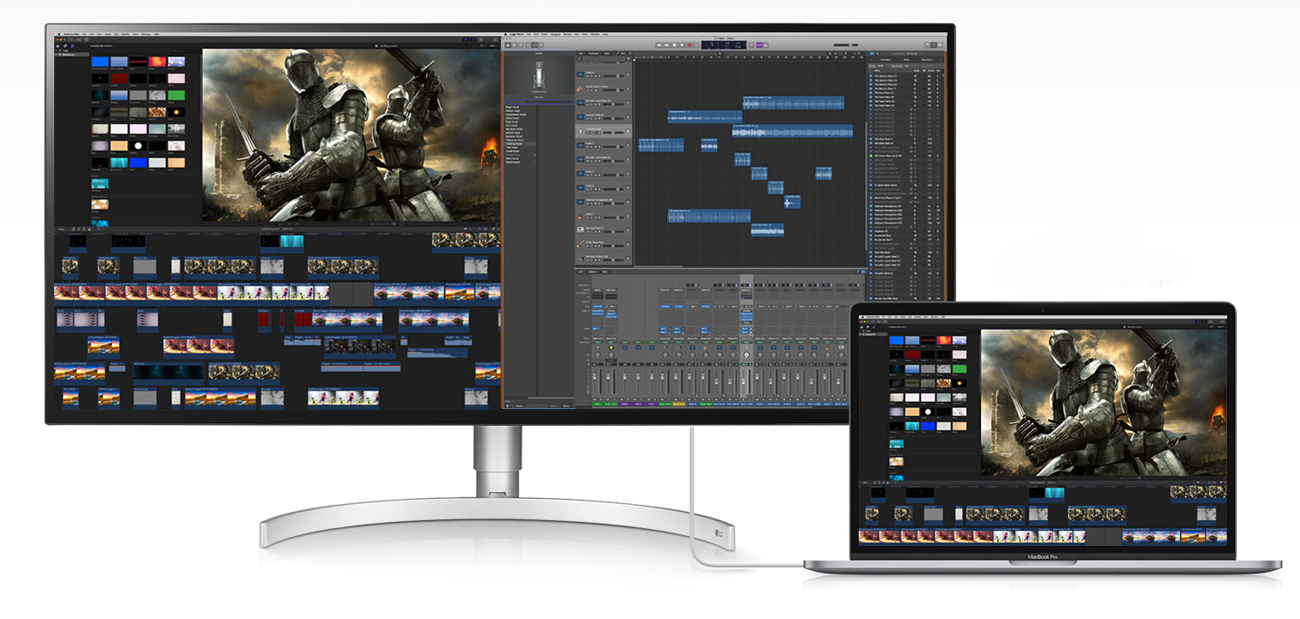This screenshot has height=619, width=1300.
Task: Open Installed Generators dropdown in monitor's Final Cut browser
Action: (102, 46)
